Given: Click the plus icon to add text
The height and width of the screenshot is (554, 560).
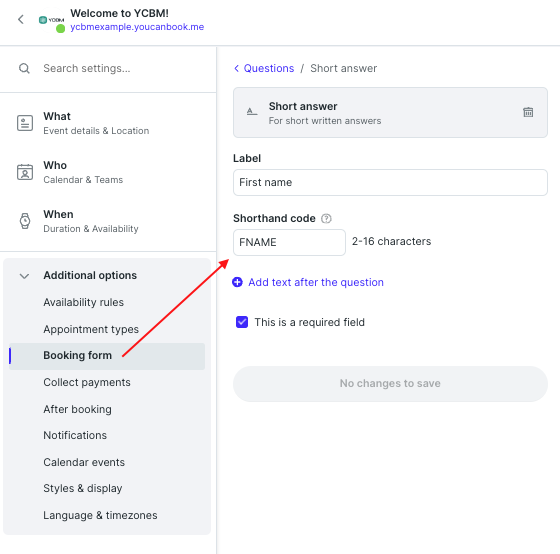Looking at the screenshot, I should 238,282.
